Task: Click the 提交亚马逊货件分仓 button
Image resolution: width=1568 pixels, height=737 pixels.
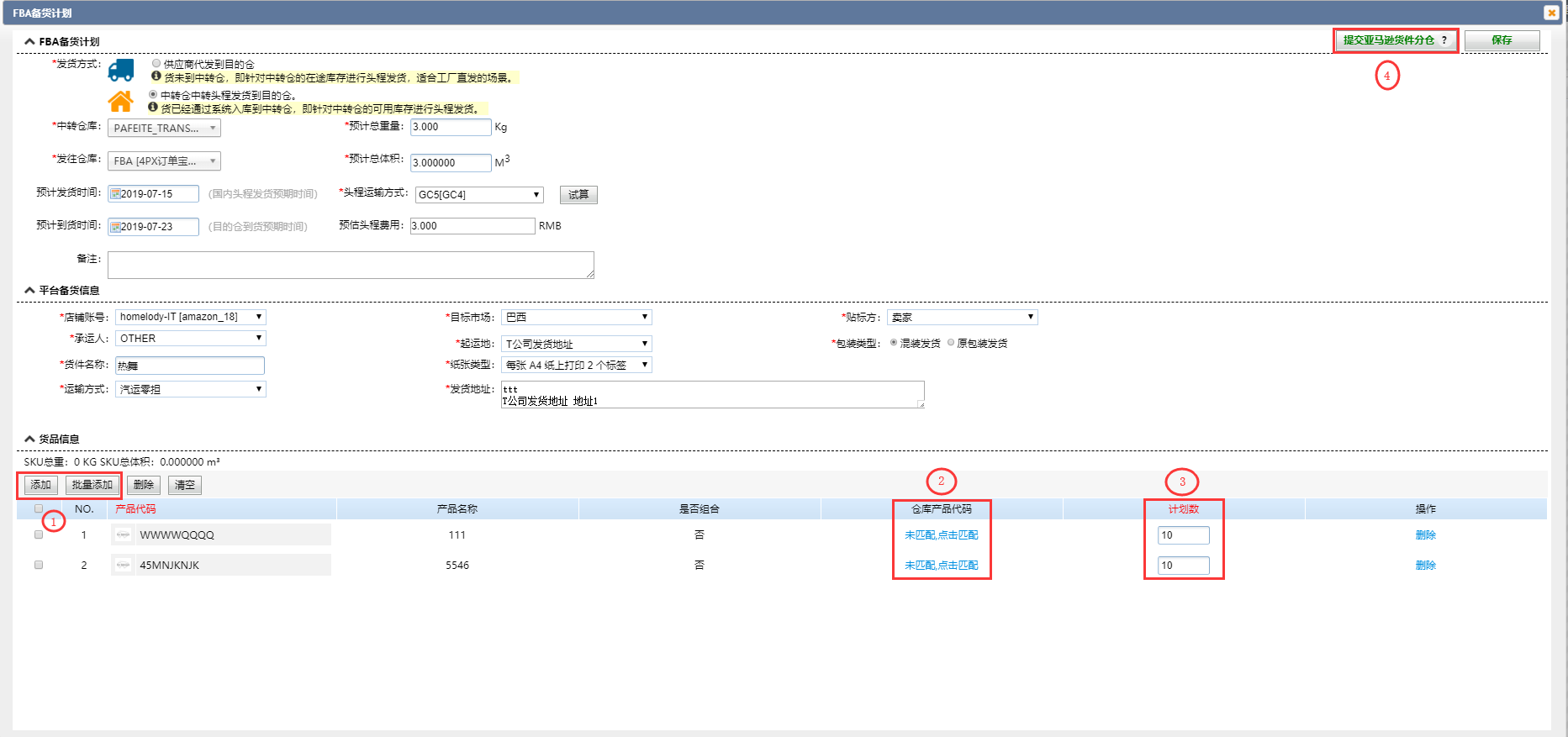Action: [x=1395, y=40]
